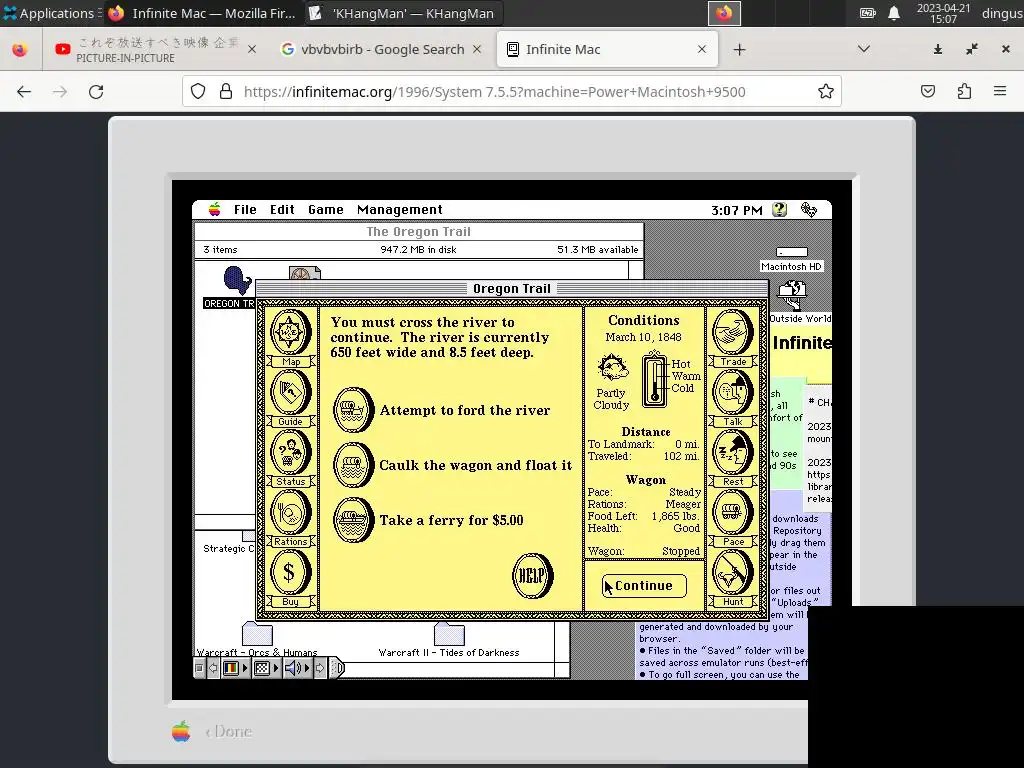Choose Take a ferry for $5.00 icon
Screen dimensions: 1024x768
point(353,520)
